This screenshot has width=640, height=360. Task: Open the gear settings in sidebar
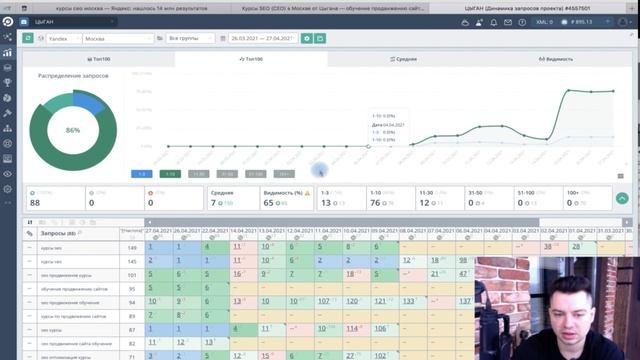click(8, 189)
